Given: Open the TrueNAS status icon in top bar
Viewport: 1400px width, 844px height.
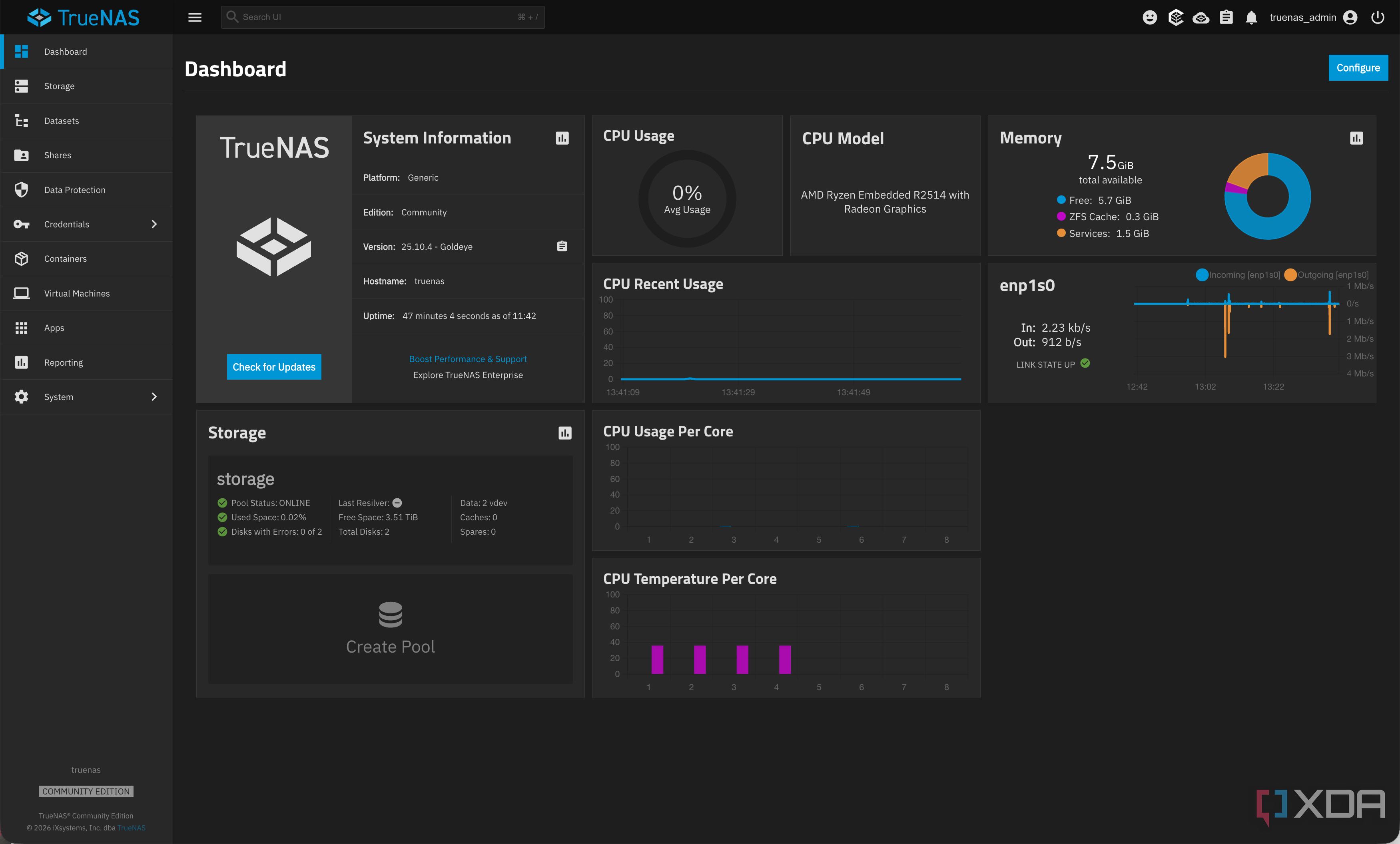Looking at the screenshot, I should (x=1176, y=17).
